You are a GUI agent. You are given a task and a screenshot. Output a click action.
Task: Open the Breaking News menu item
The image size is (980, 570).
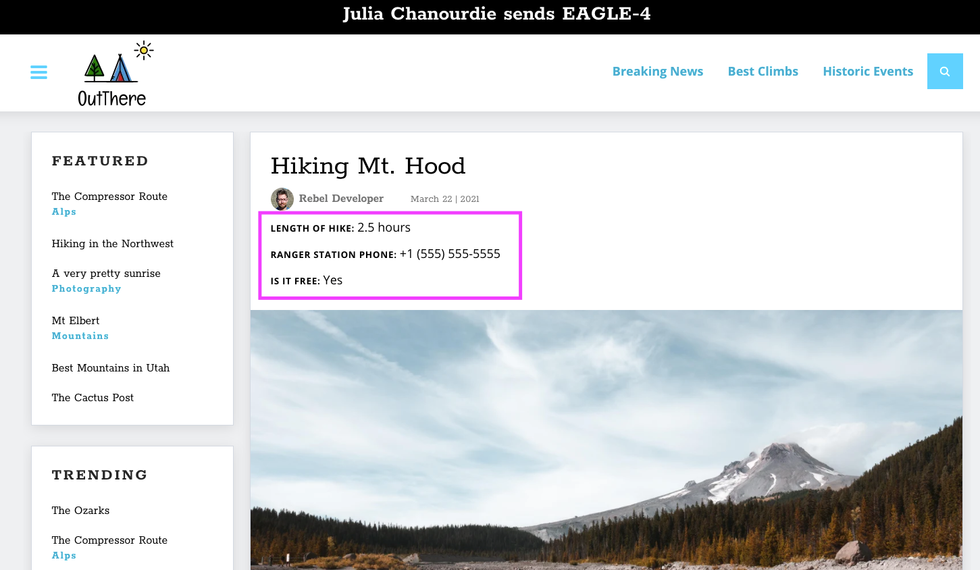click(x=657, y=72)
